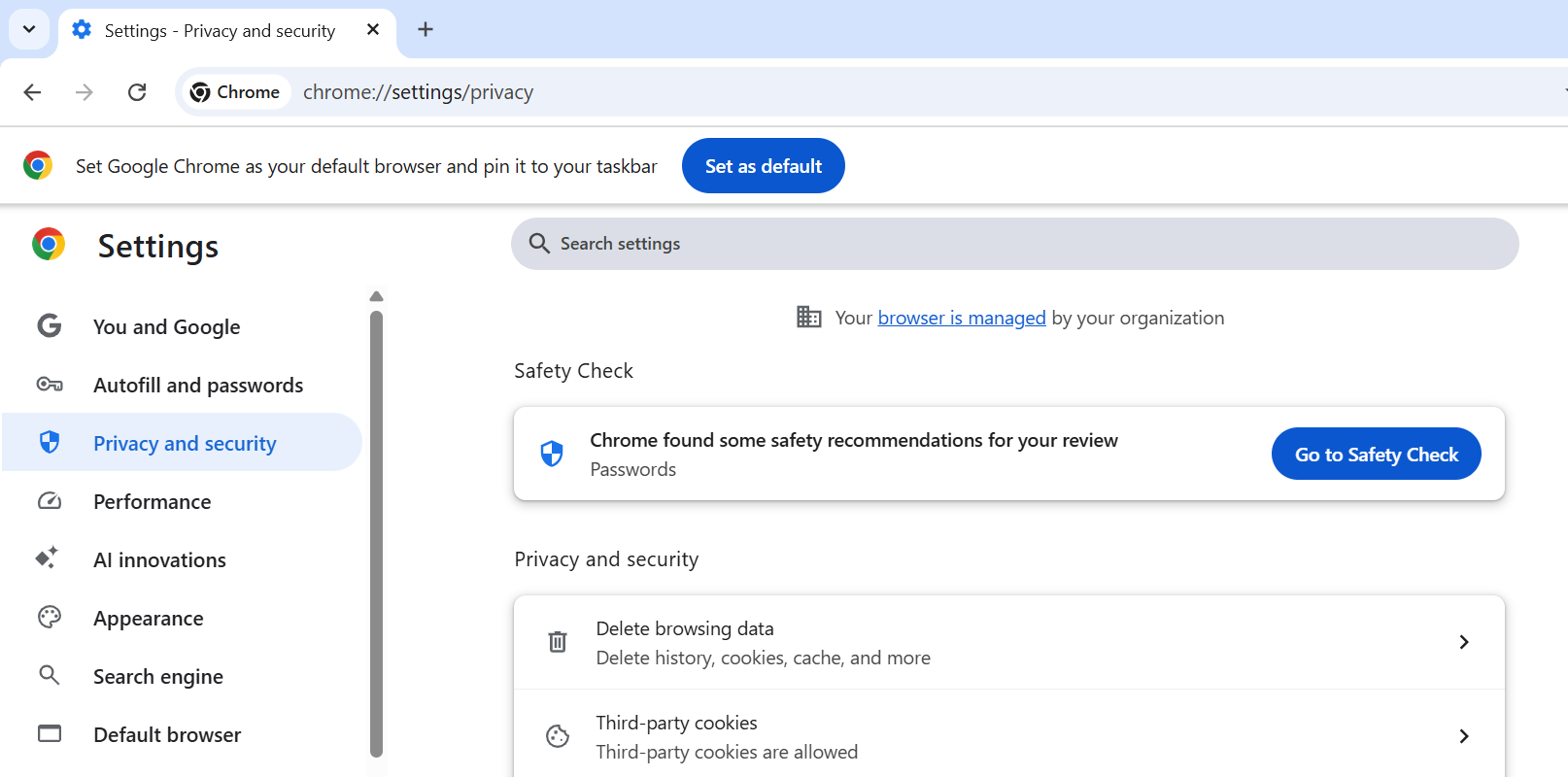Click sidebar scrollbar up arrow
Screen dimensions: 1568x777
click(x=377, y=296)
